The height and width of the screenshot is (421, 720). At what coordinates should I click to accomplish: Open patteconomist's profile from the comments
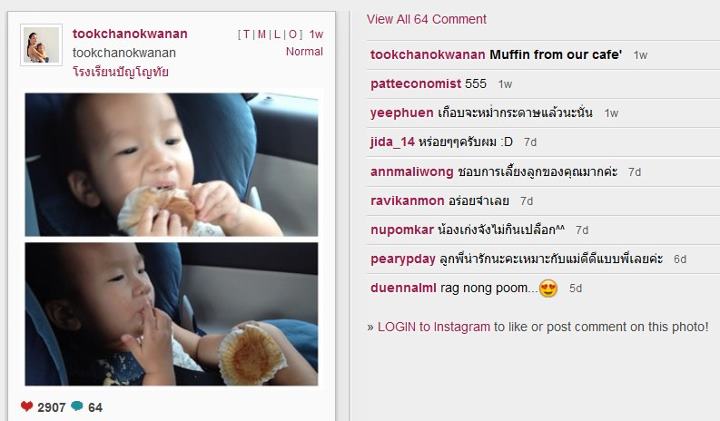(416, 84)
